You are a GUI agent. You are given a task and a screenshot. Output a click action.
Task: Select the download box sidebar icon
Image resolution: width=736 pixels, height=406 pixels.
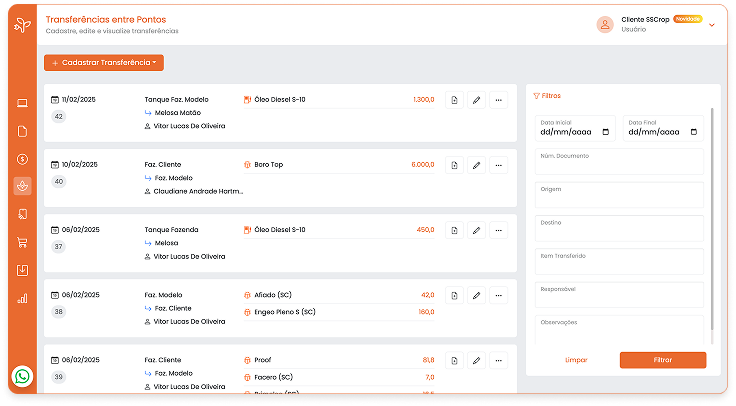click(23, 270)
